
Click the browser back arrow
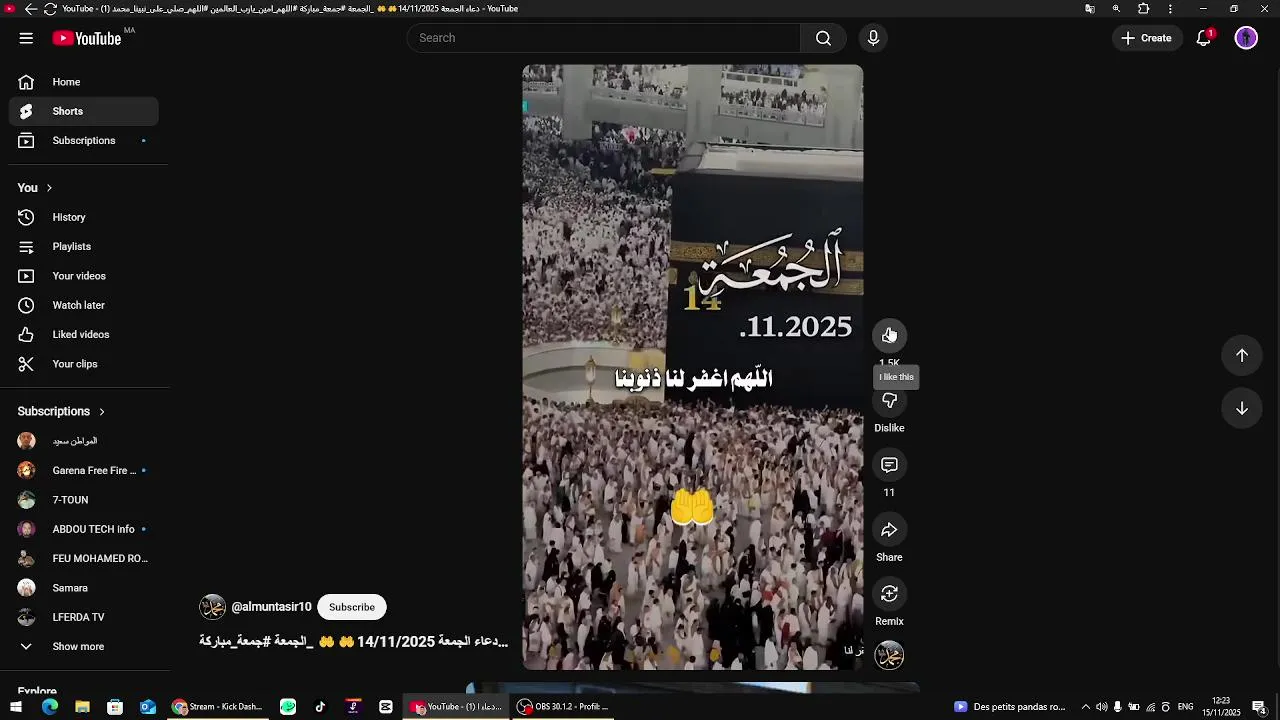tap(30, 9)
